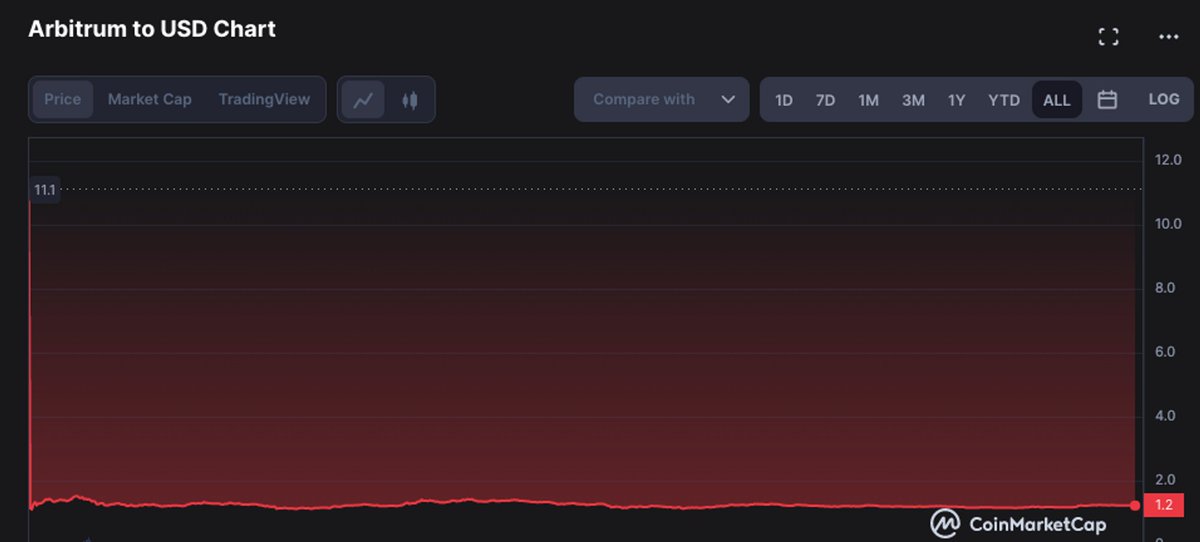Select the ALL time range
This screenshot has height=542, width=1200.
point(1057,100)
